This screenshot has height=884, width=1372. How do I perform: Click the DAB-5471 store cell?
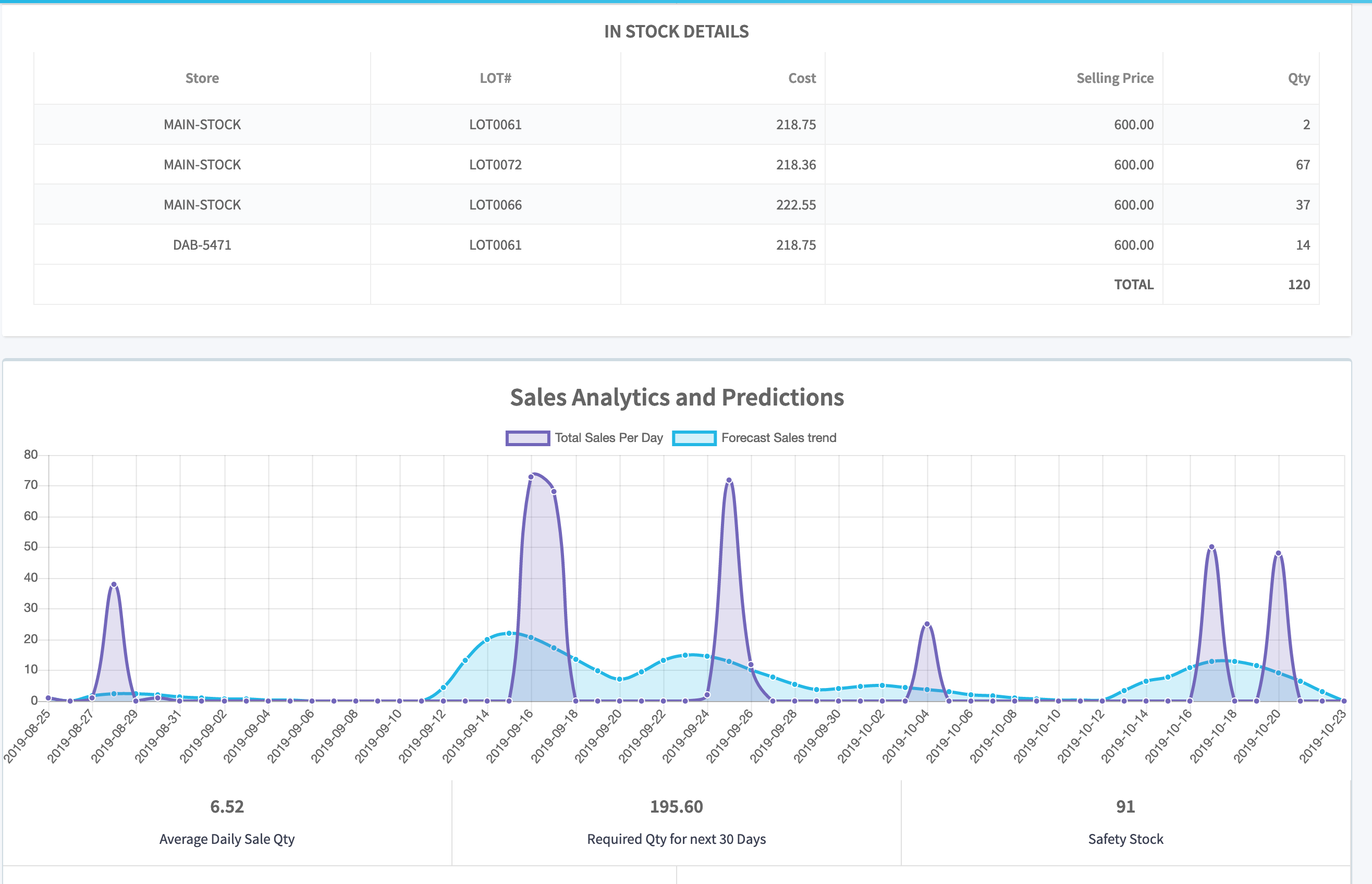click(202, 245)
